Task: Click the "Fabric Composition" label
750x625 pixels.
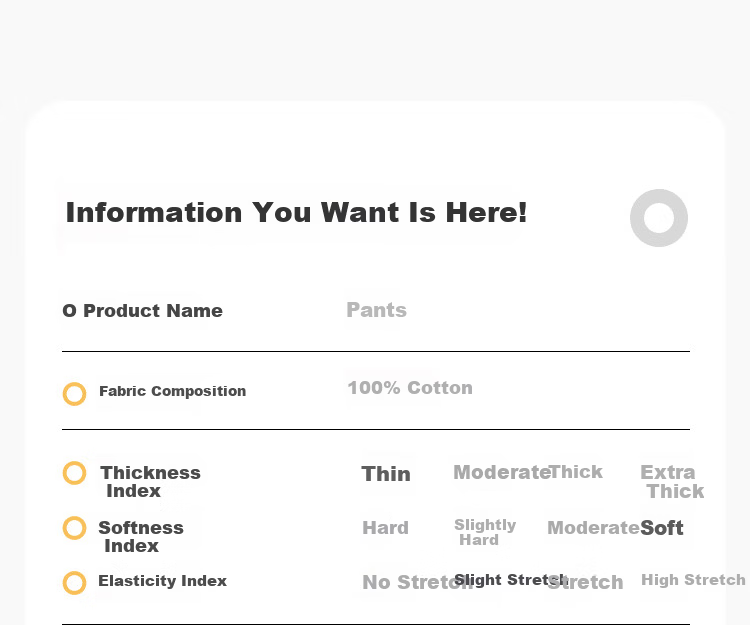Action: [x=173, y=391]
